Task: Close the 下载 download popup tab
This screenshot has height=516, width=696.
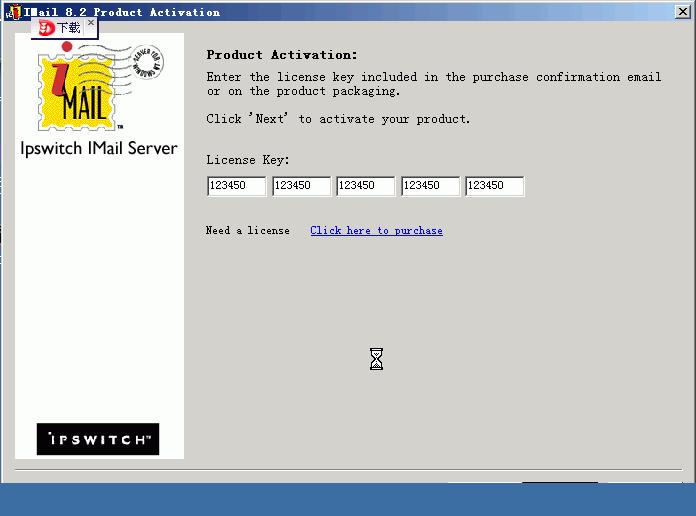Action: [x=91, y=23]
